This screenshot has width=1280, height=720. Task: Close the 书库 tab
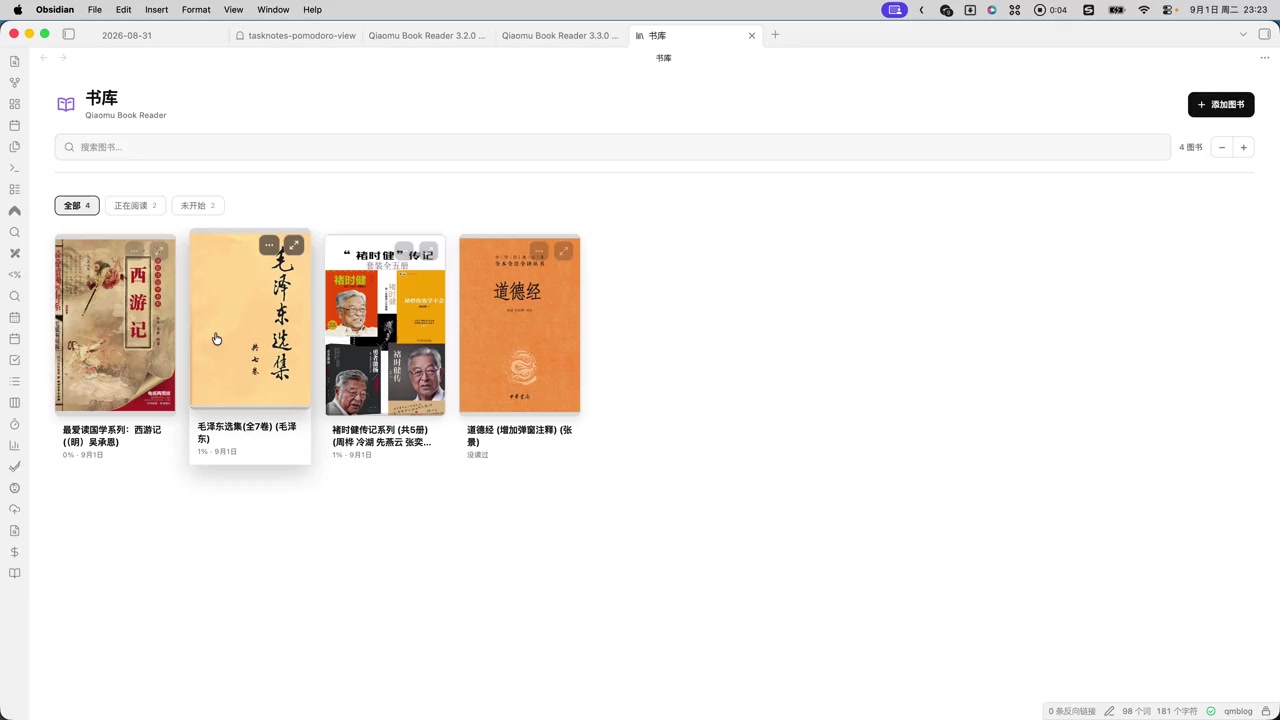[x=752, y=35]
